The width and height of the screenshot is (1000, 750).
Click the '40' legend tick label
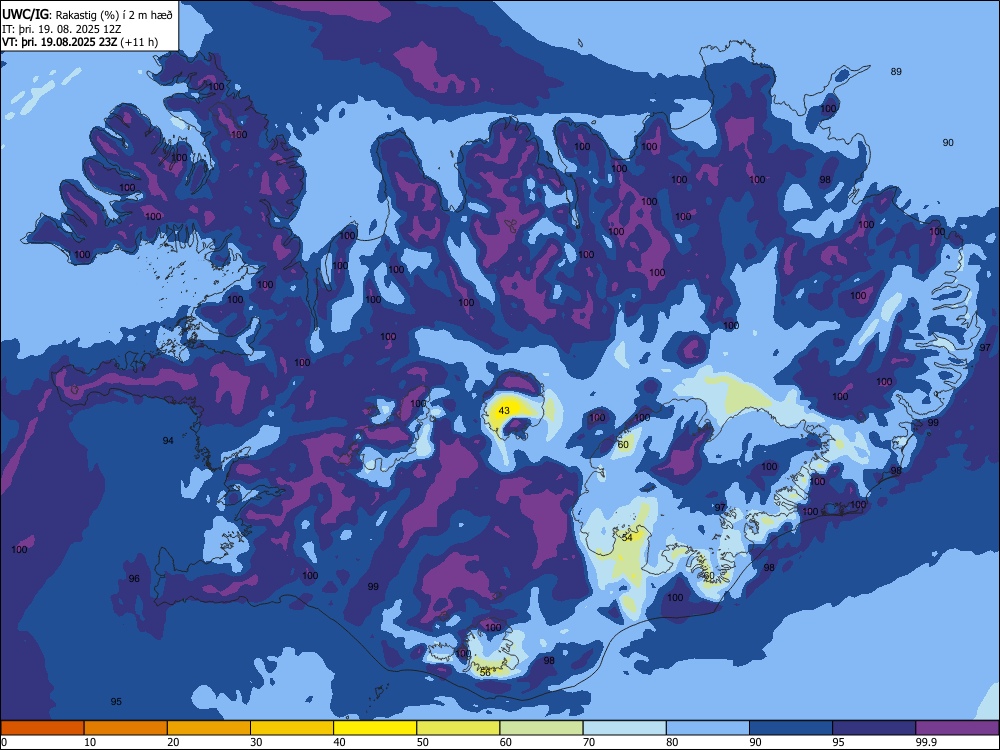pyautogui.click(x=339, y=742)
